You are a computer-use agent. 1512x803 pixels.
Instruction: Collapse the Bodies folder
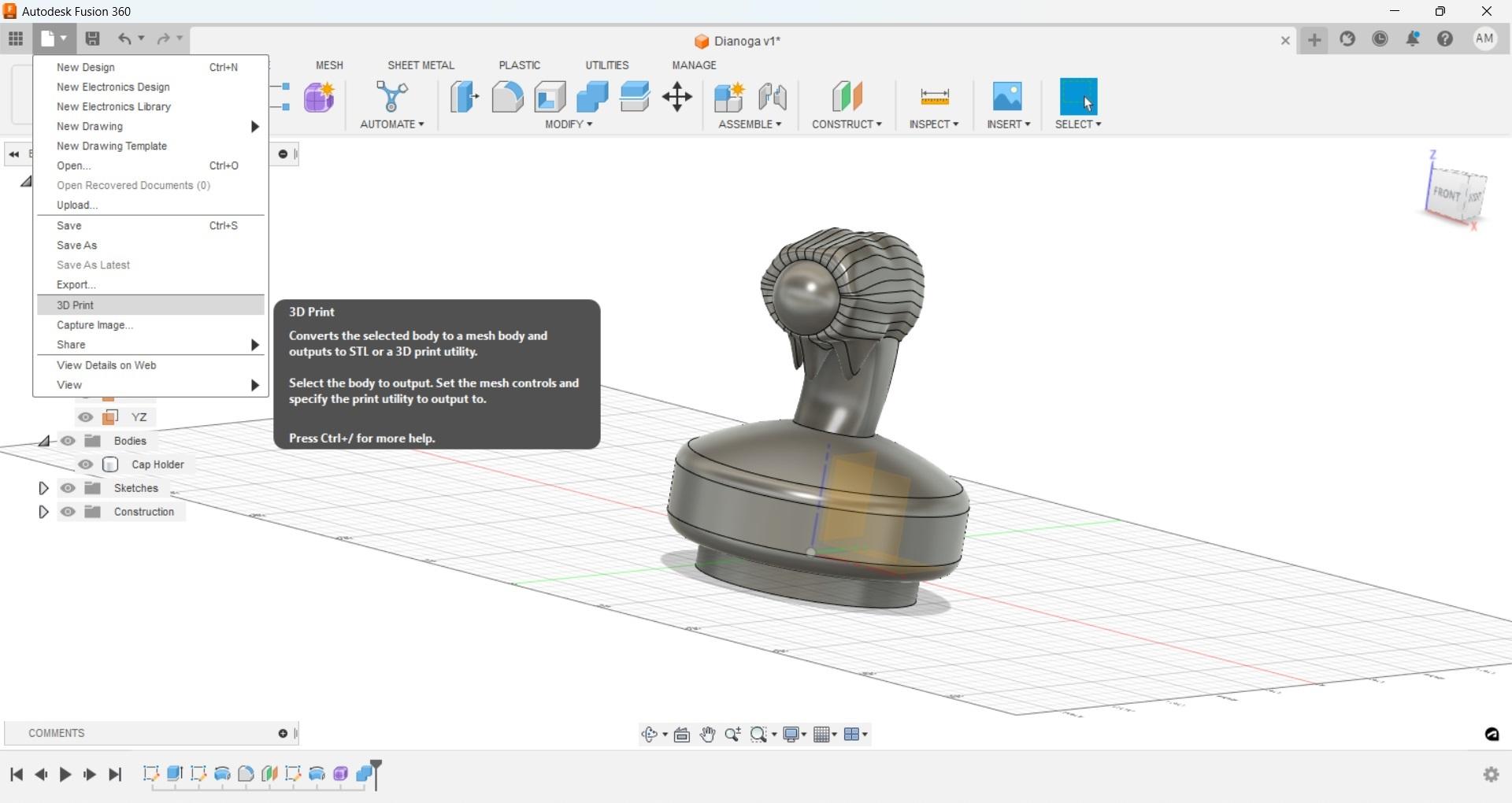click(45, 441)
